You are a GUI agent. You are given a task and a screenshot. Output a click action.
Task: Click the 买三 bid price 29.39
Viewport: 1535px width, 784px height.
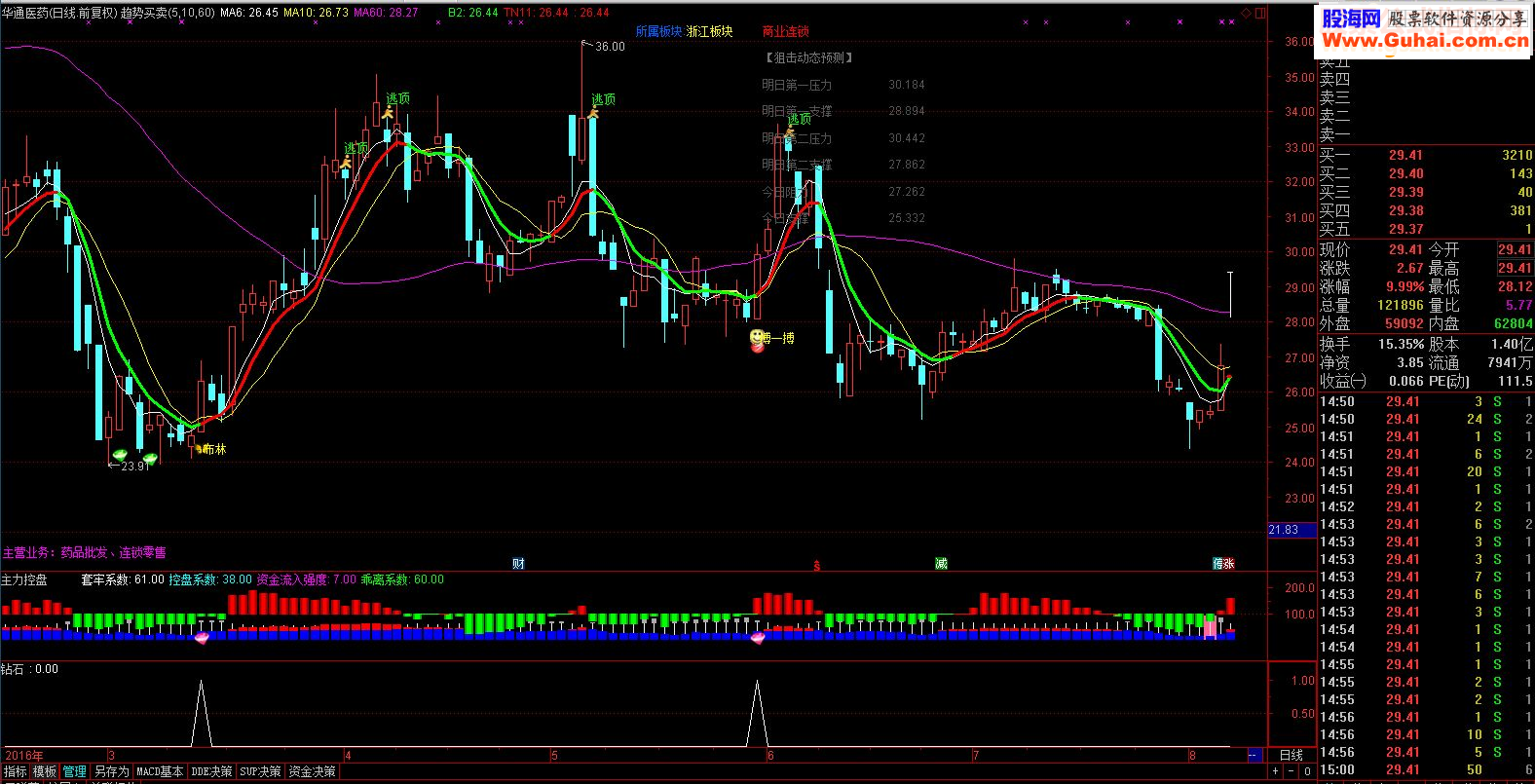pyautogui.click(x=1405, y=192)
